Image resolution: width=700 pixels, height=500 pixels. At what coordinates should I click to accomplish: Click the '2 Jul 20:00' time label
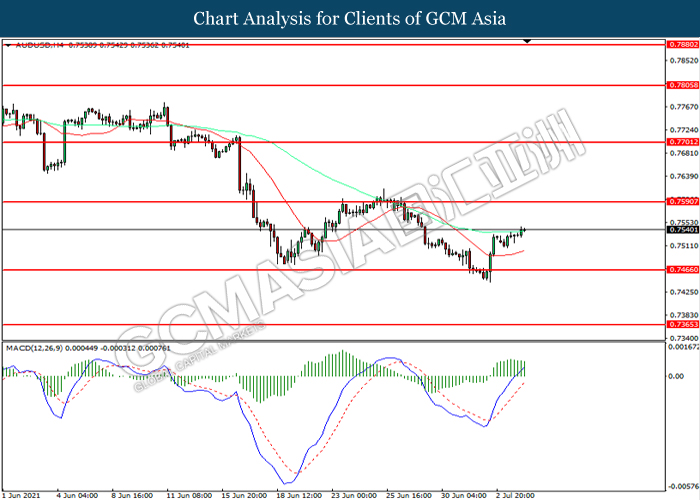coord(515,496)
